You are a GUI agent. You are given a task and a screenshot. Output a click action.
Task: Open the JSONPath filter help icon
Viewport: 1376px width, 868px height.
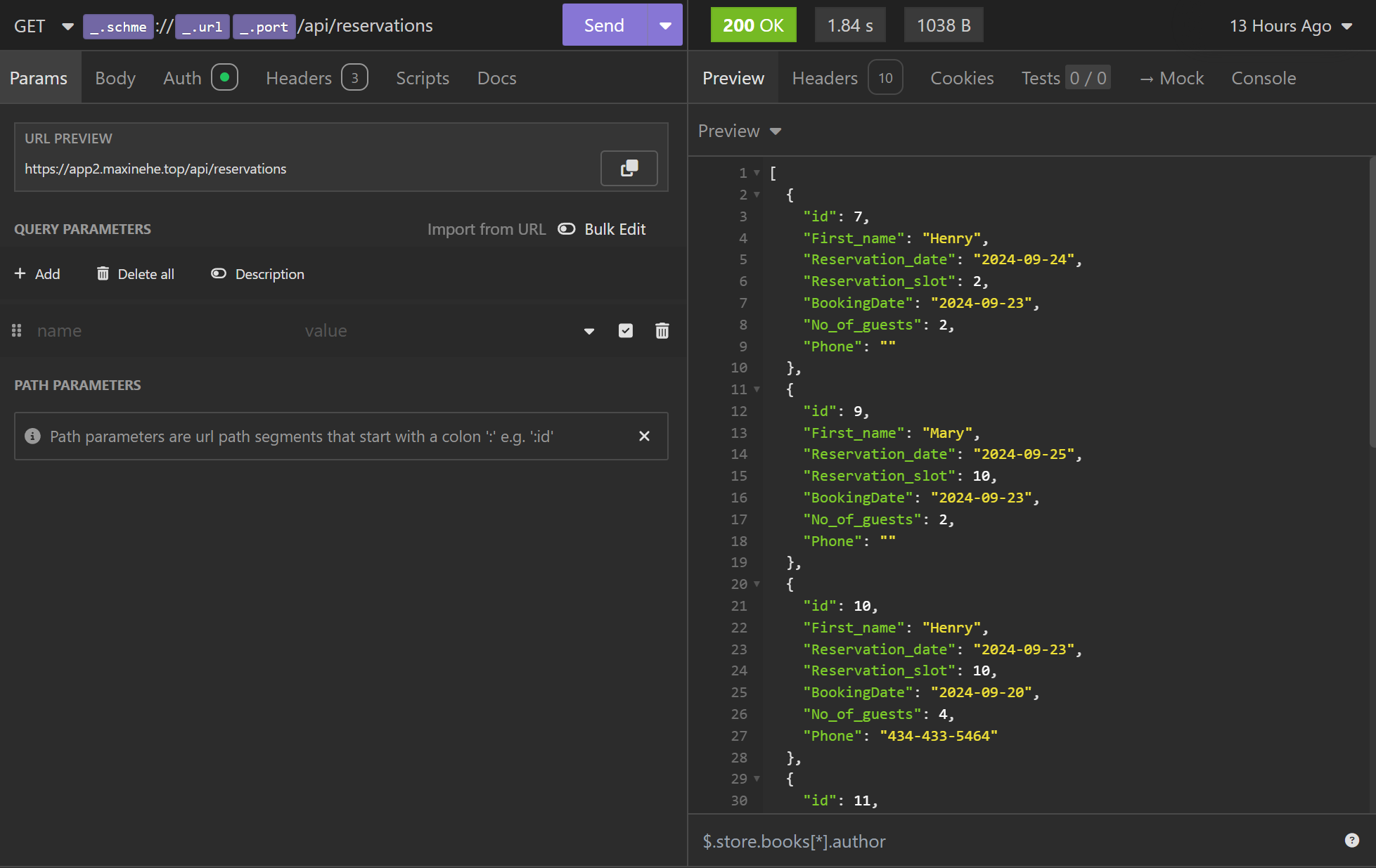(x=1351, y=841)
